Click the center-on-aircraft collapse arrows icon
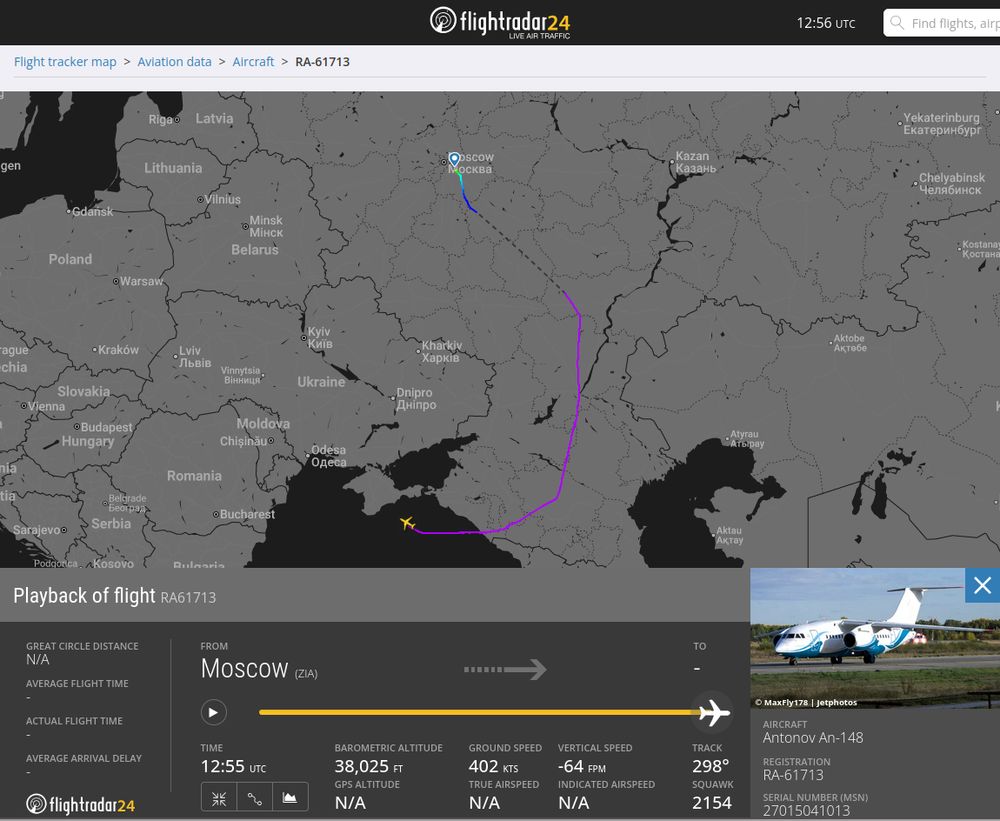 click(219, 799)
